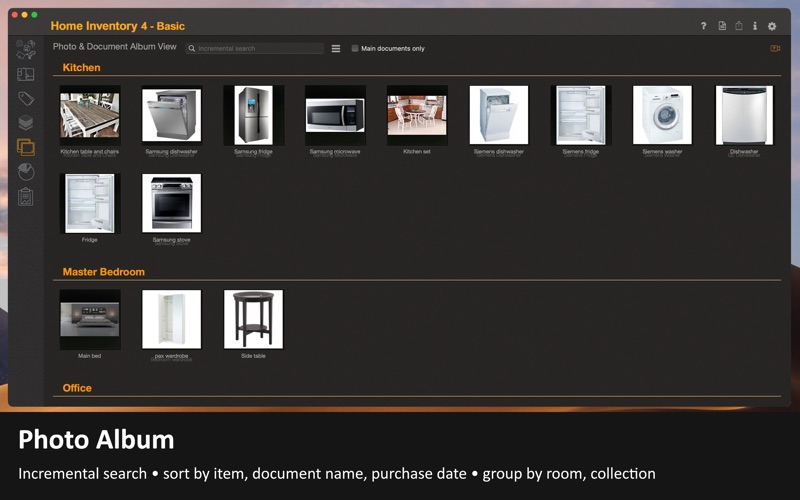Select Samsung stove photo
Screen dimensions: 800x500
171,204
